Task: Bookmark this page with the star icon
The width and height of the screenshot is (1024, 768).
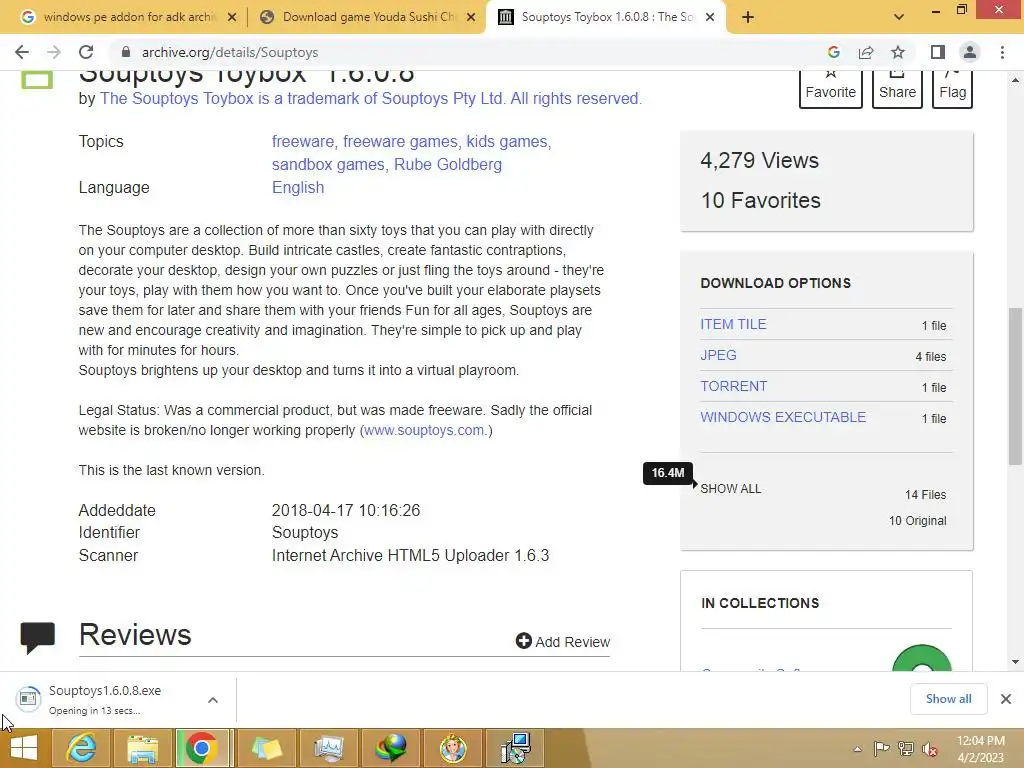Action: [898, 52]
